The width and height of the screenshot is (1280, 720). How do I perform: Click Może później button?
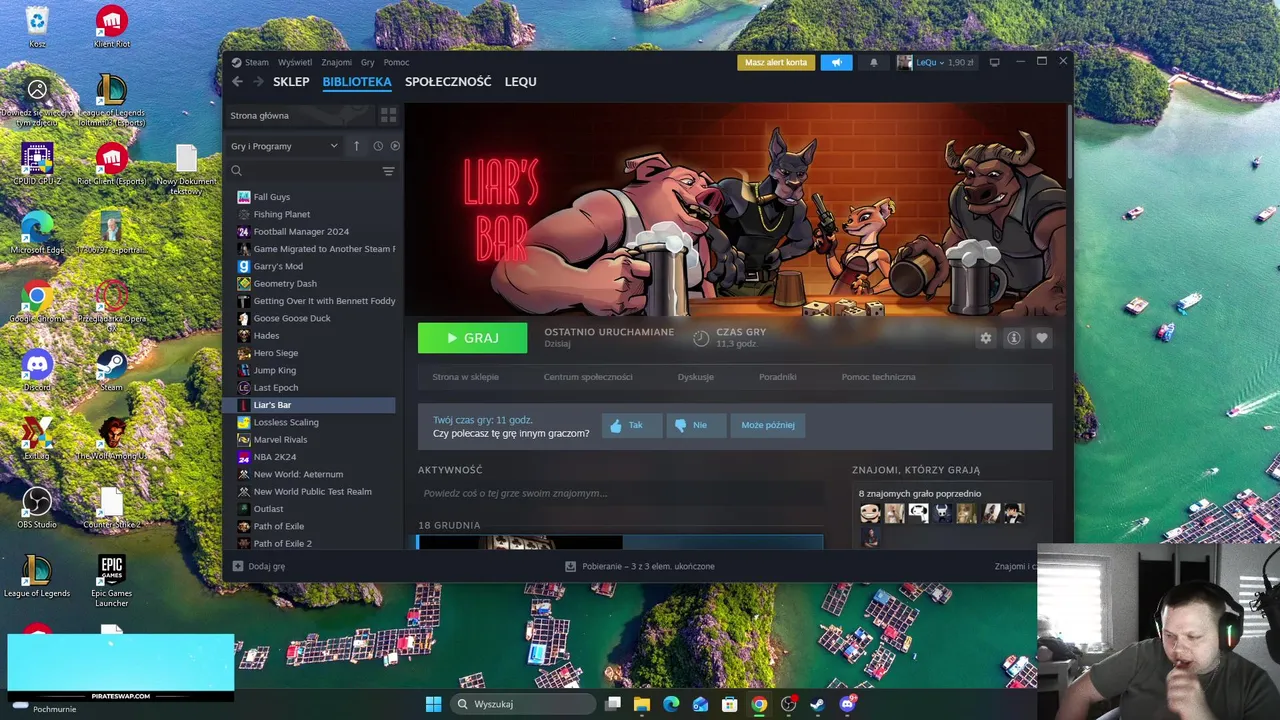click(768, 425)
